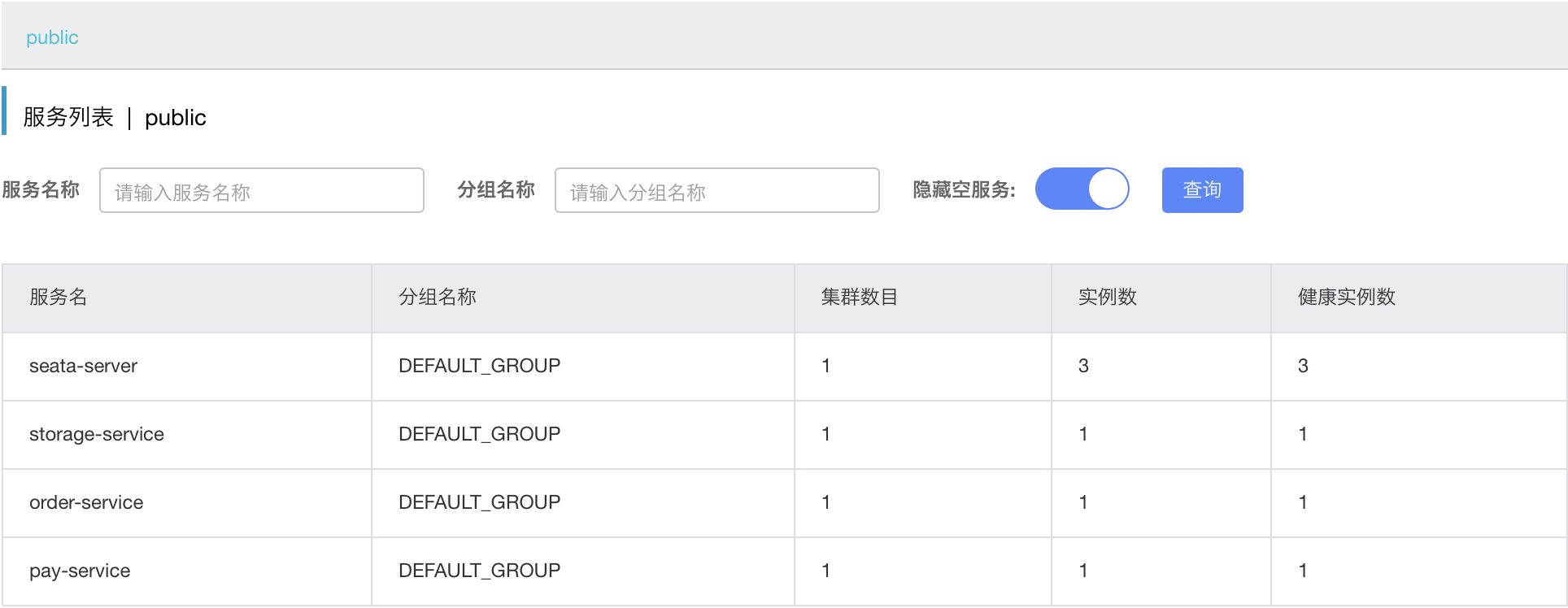Select the storage-service service name

click(96, 435)
